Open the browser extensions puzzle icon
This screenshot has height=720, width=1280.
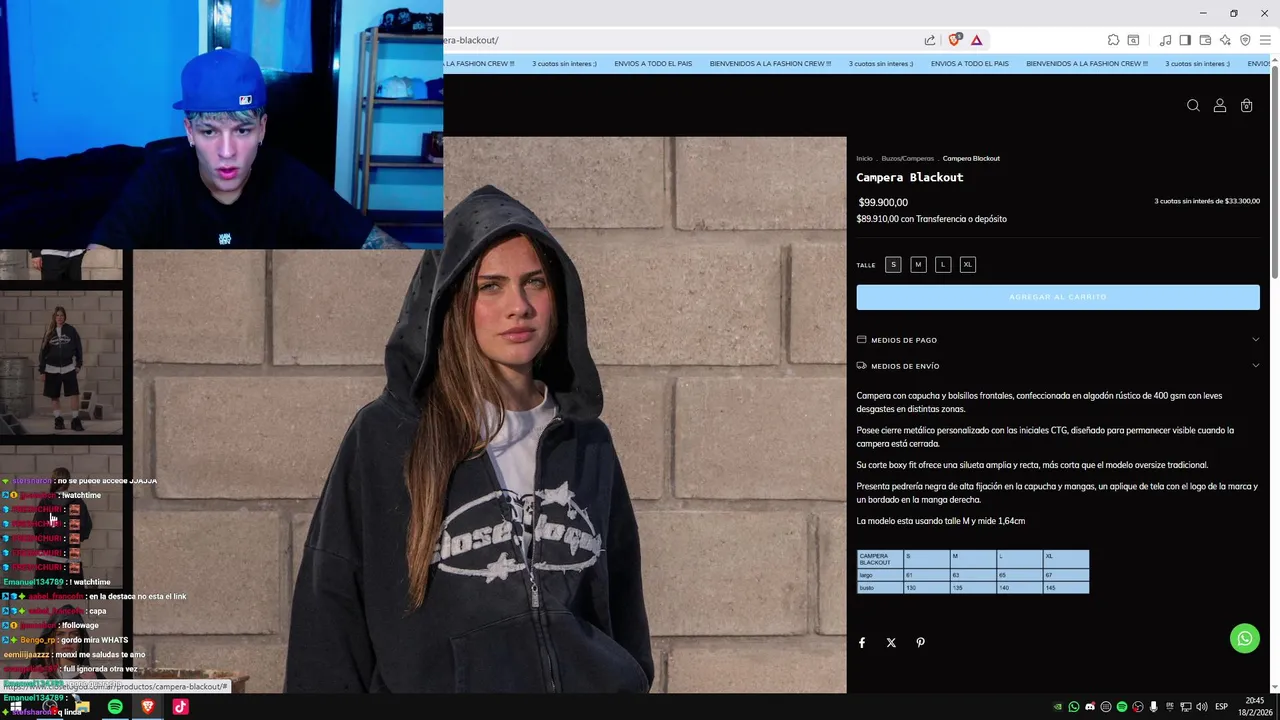[1113, 40]
